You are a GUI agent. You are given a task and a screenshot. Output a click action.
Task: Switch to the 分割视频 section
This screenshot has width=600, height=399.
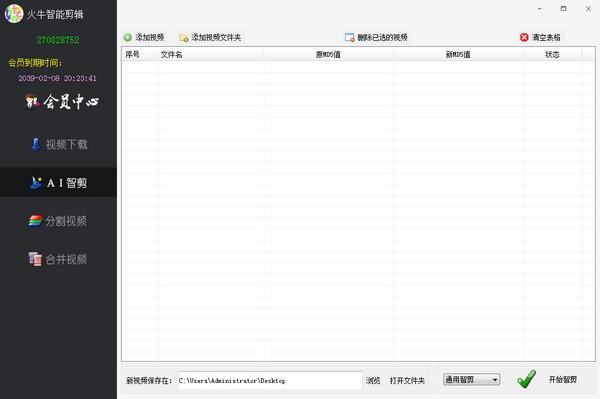58,221
